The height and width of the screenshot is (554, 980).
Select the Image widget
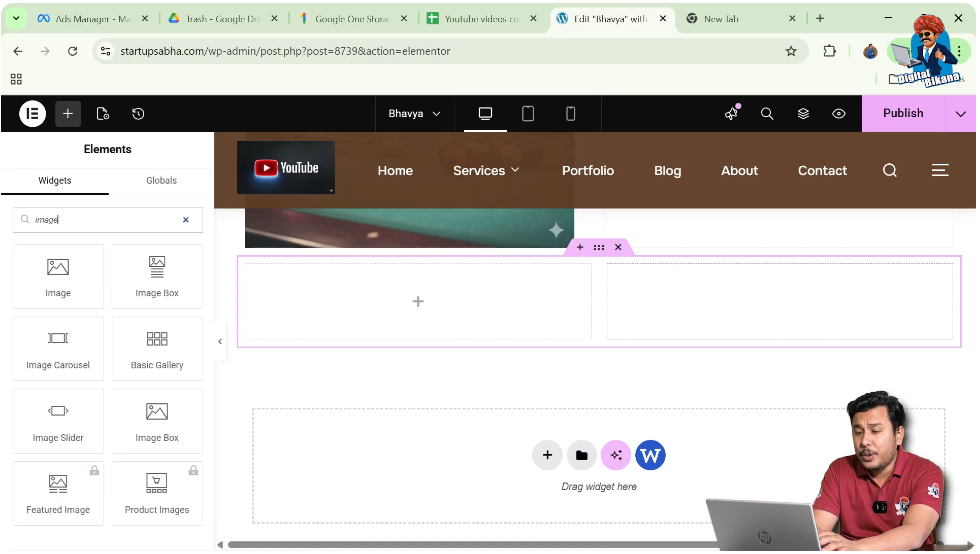58,277
